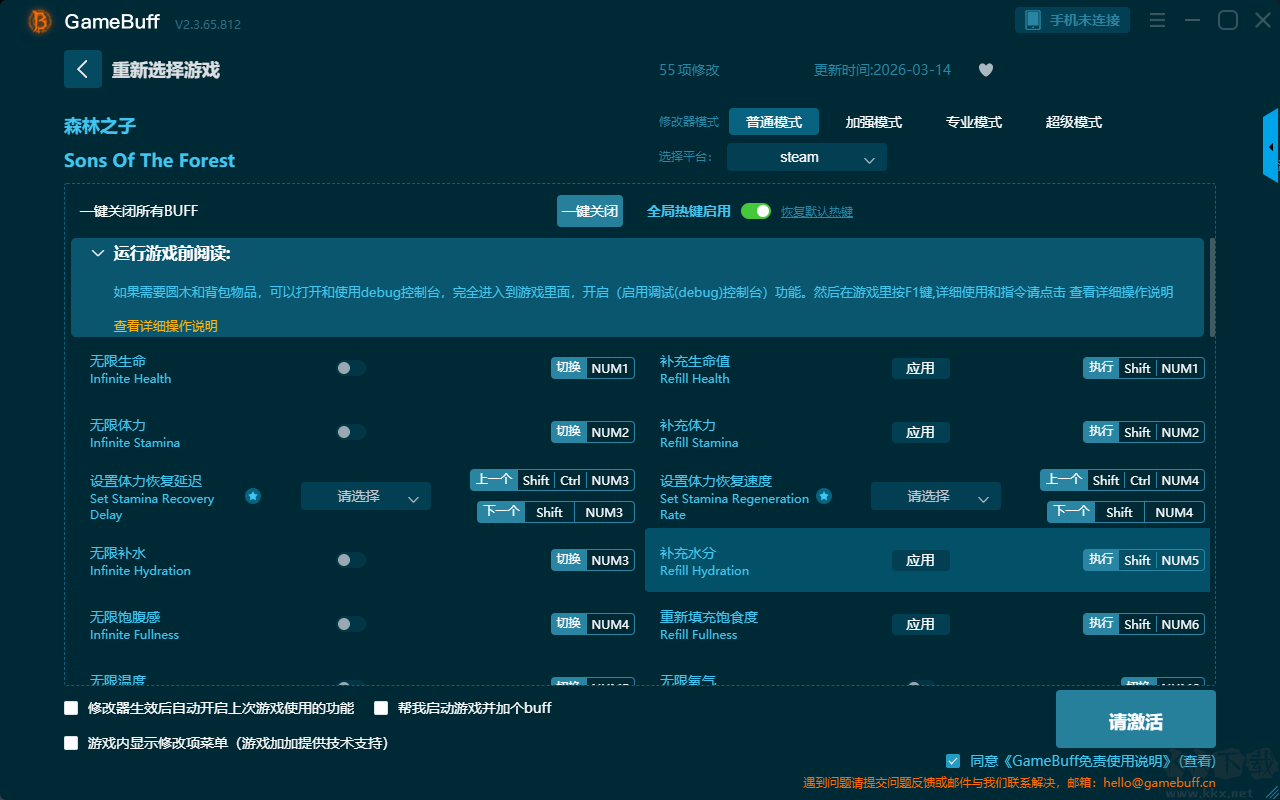Open the orange 查看详细操作说明 link
Screen dimensions: 1280x800
(x=166, y=326)
